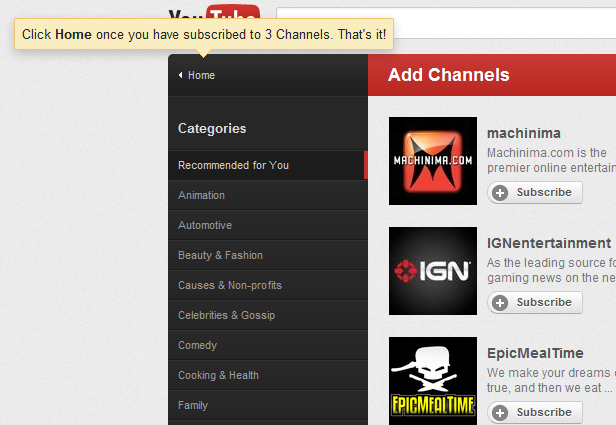Focus the YouTube search box
This screenshot has width=616, height=425.
[x=446, y=23]
